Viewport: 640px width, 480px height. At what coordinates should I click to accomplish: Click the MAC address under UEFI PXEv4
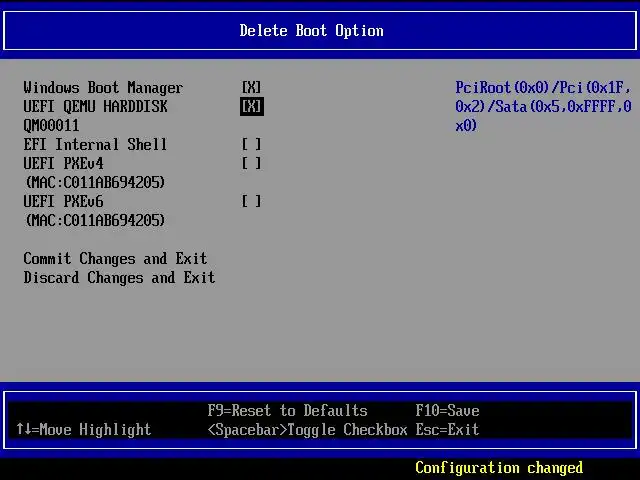tap(95, 182)
